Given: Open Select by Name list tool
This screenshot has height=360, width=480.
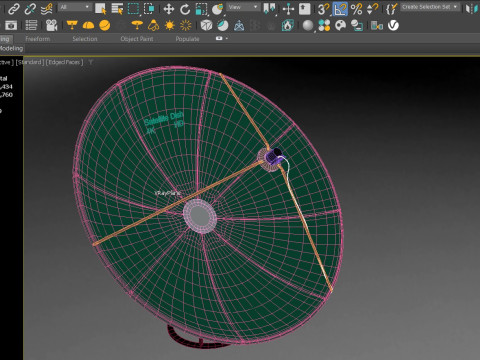Looking at the screenshot, I should click(x=117, y=9).
